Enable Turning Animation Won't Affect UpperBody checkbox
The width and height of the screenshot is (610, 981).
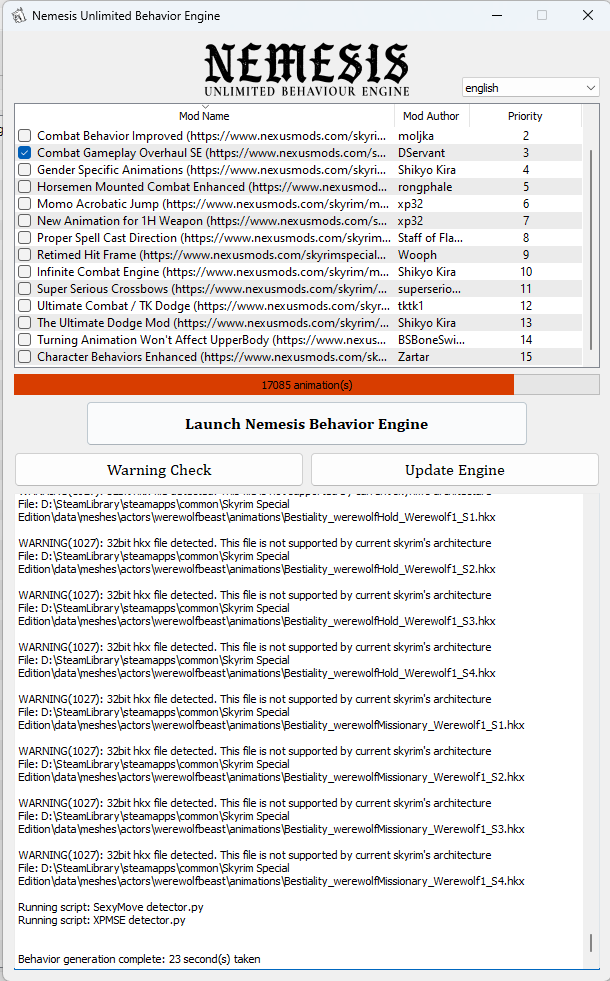[x=24, y=340]
